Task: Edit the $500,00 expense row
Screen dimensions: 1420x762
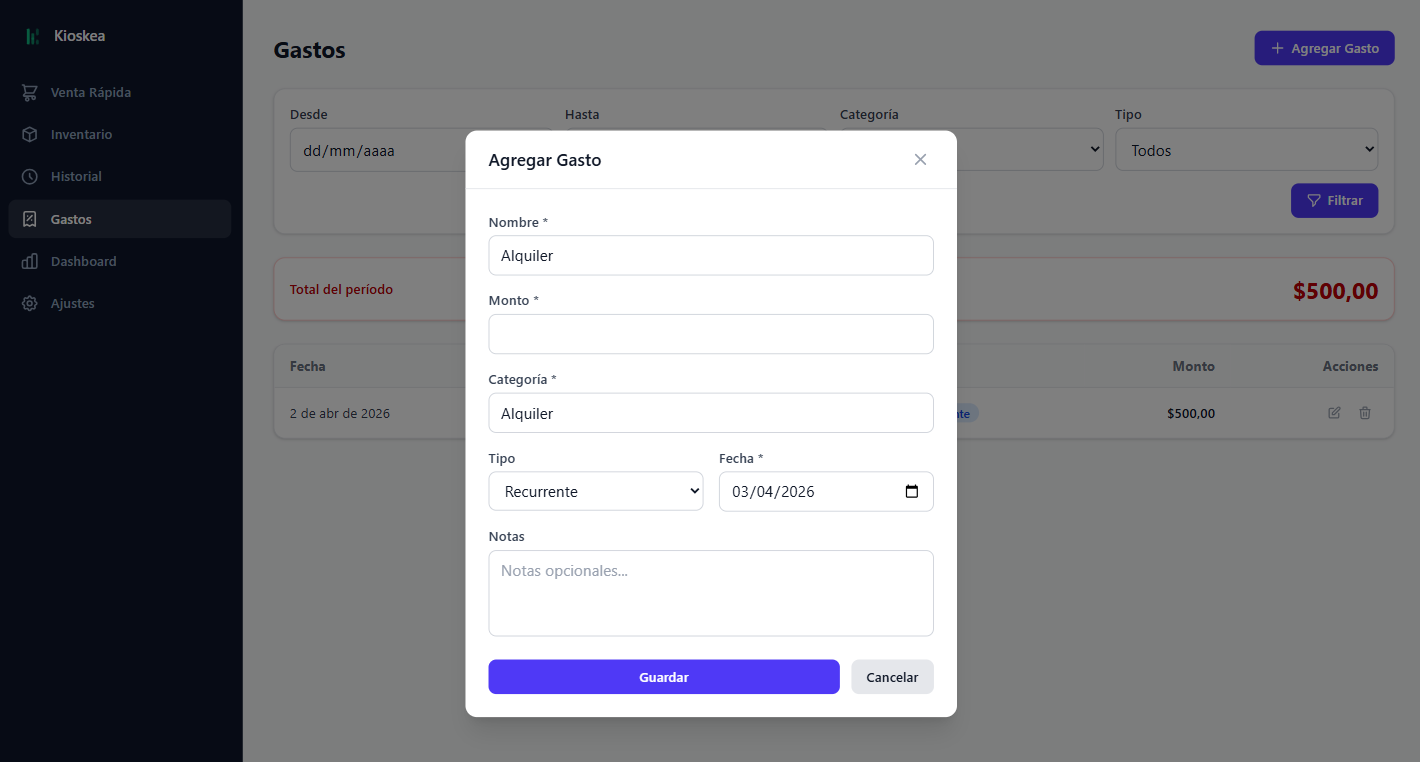Action: pyautogui.click(x=1334, y=413)
